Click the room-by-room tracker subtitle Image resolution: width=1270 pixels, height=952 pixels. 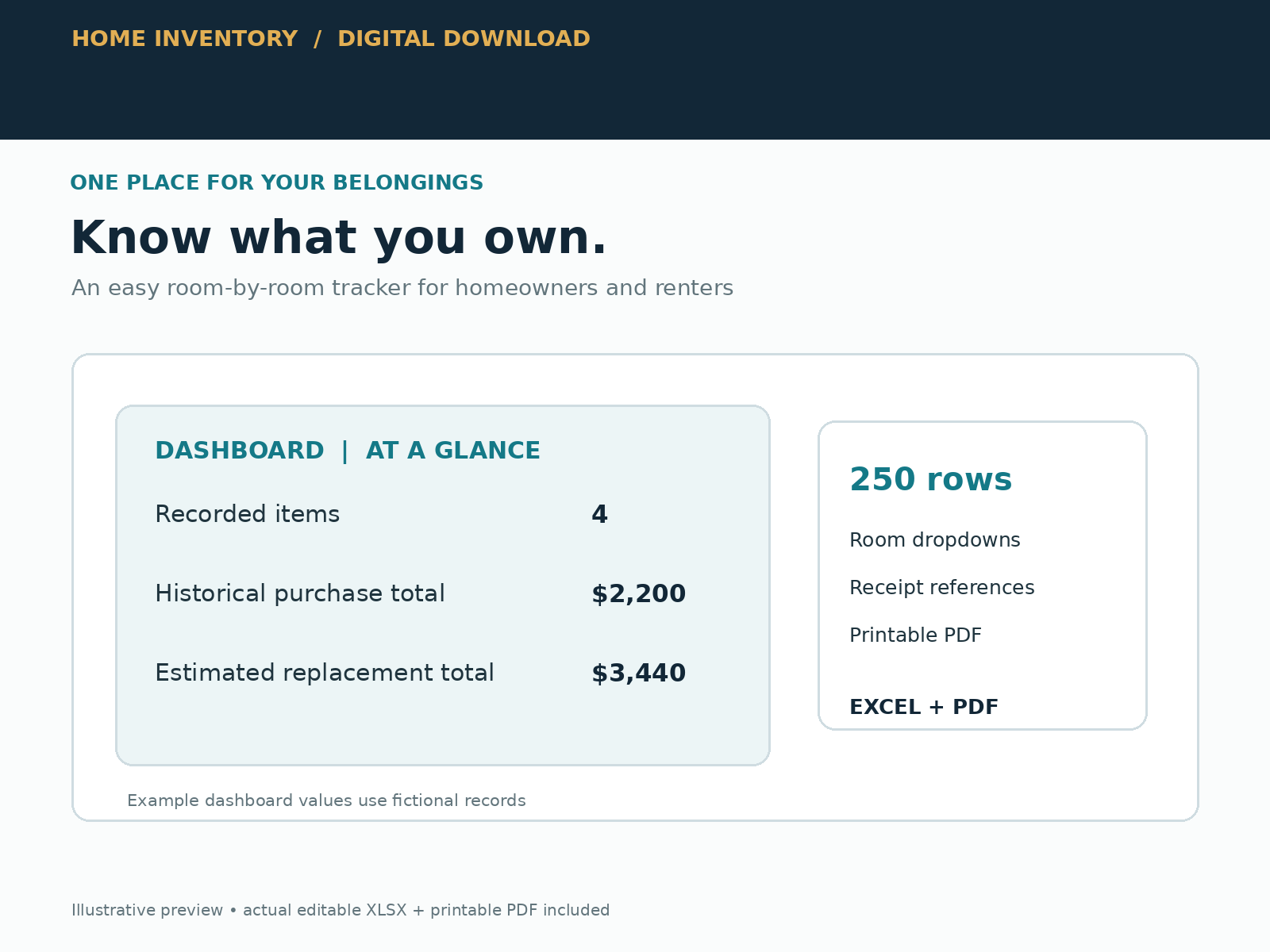402,288
